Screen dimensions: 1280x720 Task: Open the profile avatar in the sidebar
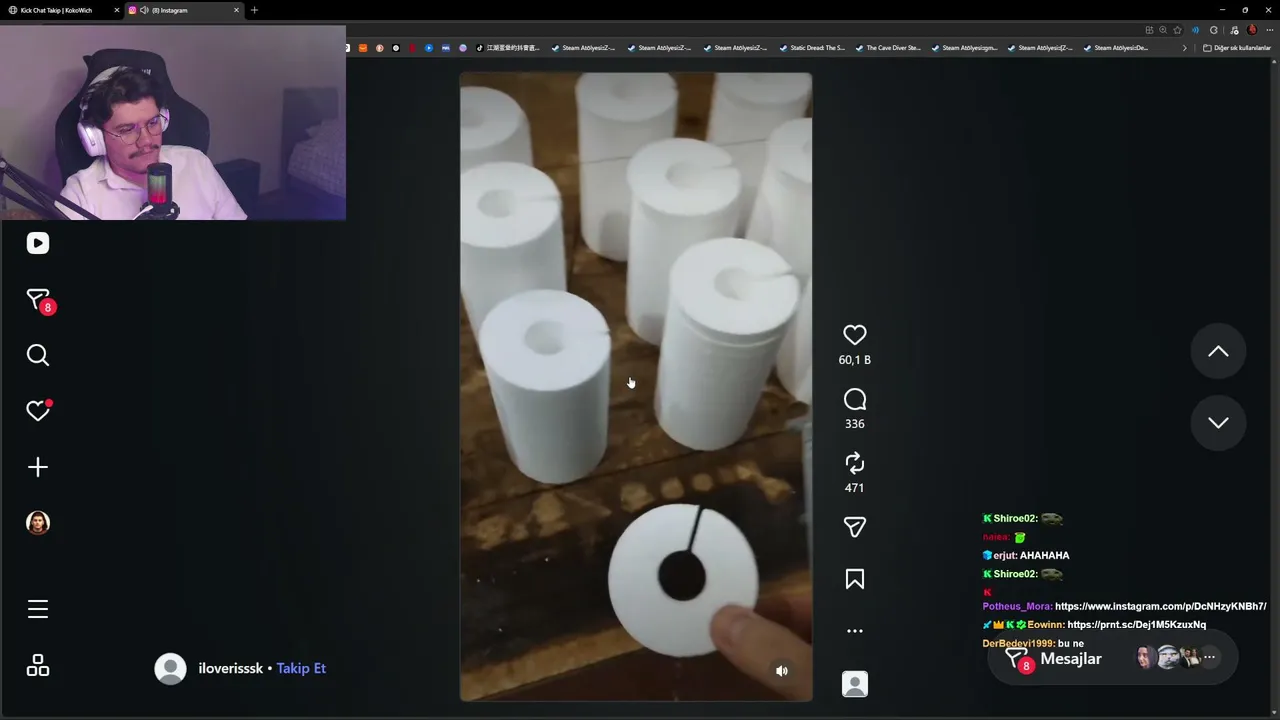pos(38,523)
